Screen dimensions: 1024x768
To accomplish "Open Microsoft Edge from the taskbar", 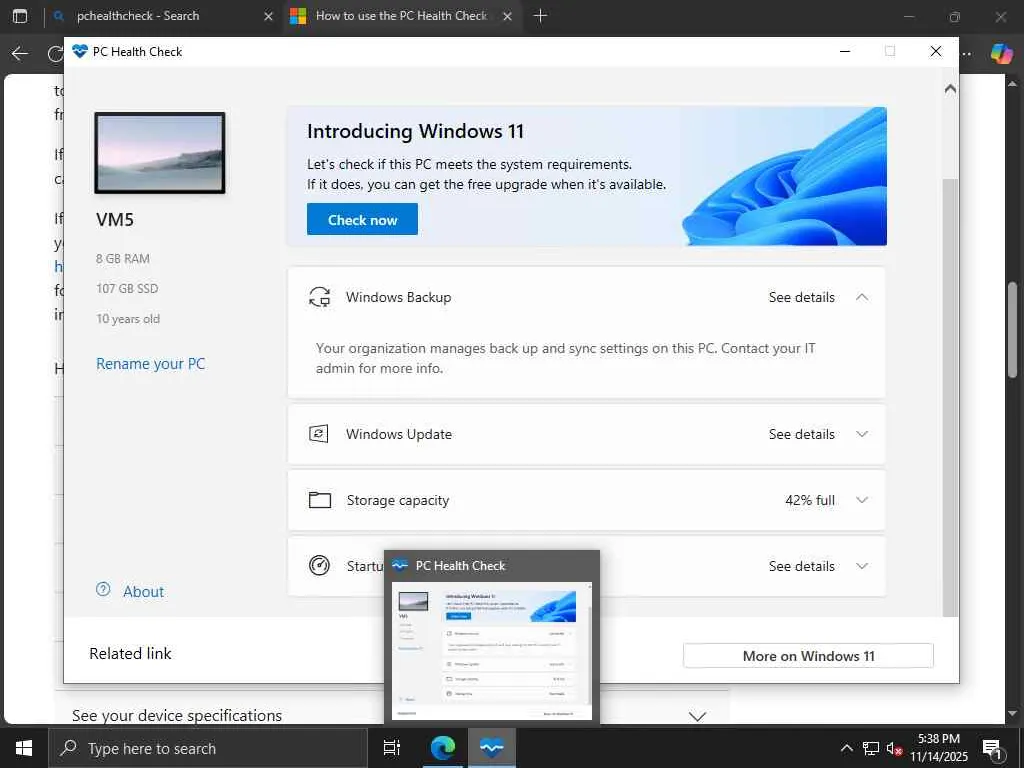I will coord(443,748).
